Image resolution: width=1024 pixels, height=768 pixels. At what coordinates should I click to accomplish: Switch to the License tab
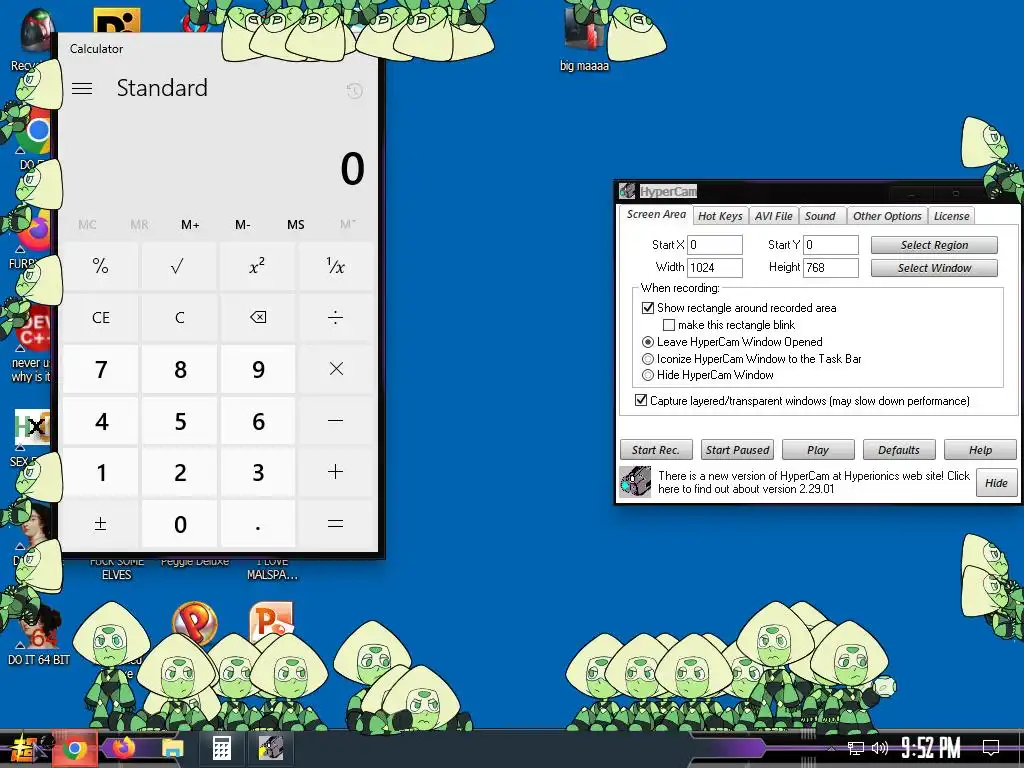pos(951,216)
